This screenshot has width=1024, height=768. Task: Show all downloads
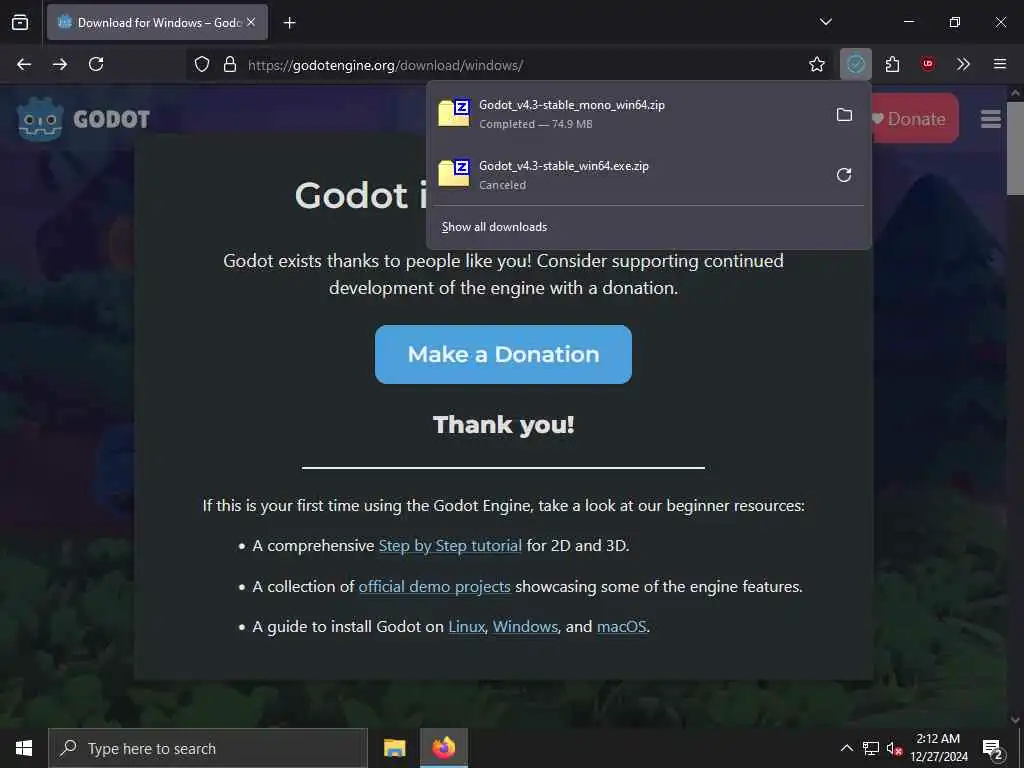(494, 227)
